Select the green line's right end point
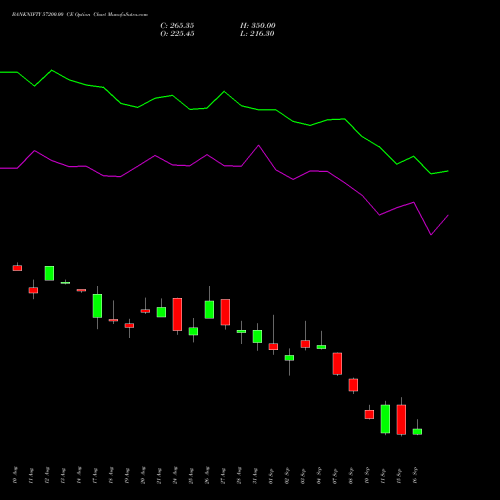This screenshot has width=500, height=500. [x=448, y=171]
